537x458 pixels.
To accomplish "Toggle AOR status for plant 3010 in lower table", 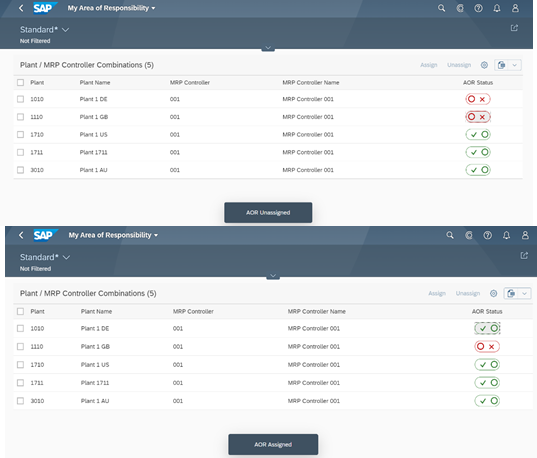I will coord(487,401).
